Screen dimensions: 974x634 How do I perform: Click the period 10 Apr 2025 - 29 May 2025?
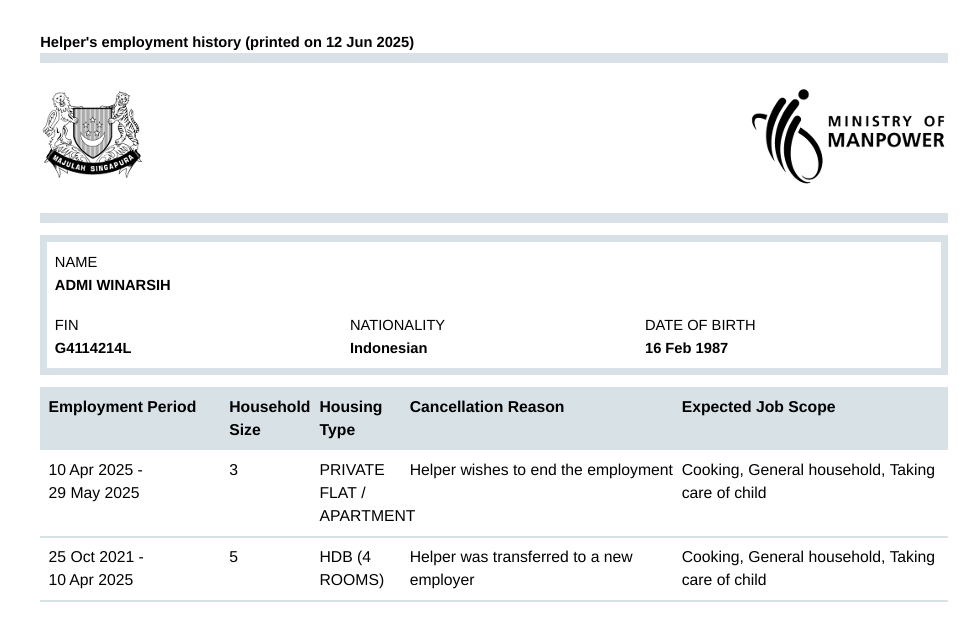[x=96, y=481]
